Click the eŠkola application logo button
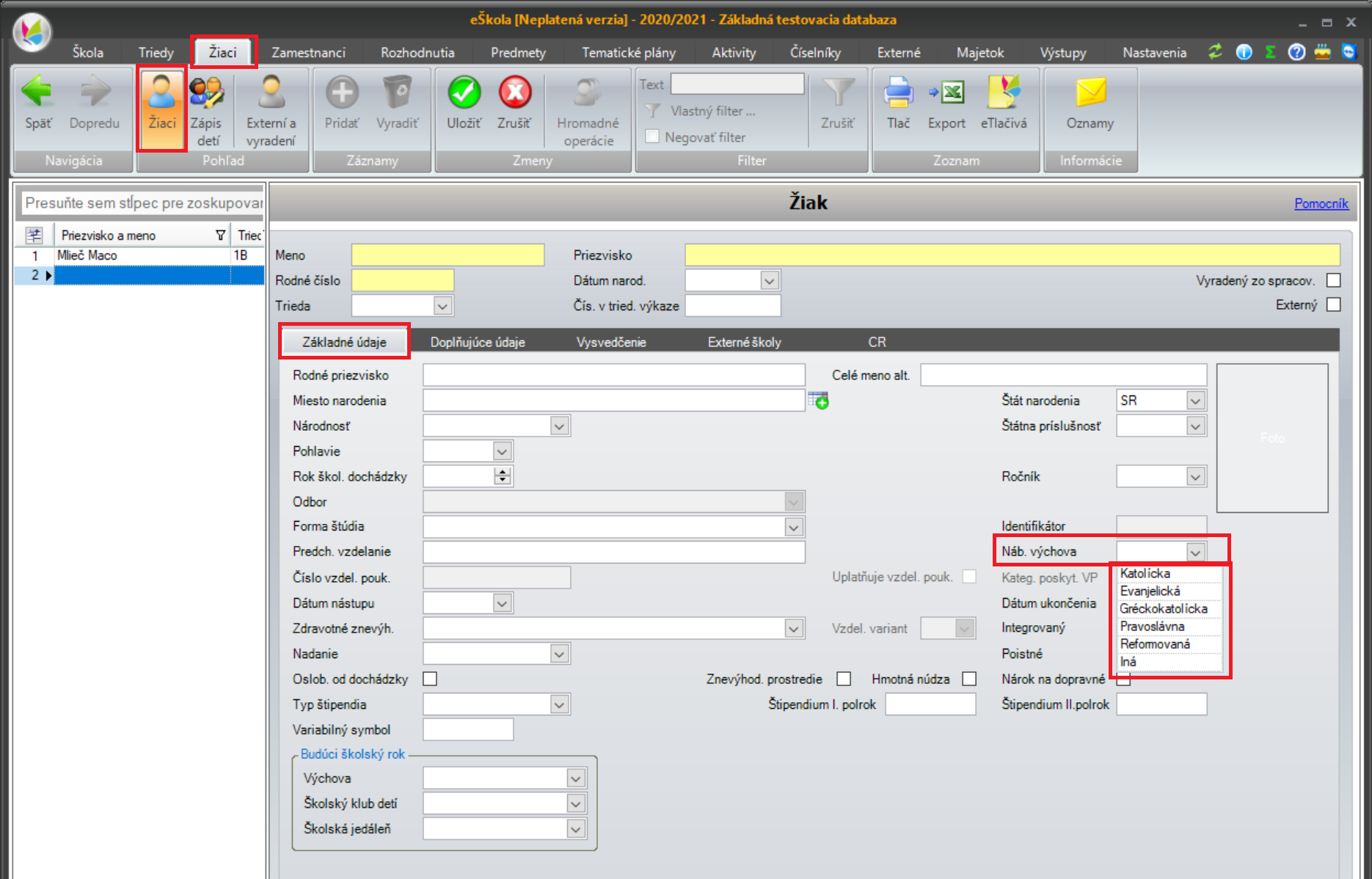Screen dimensions: 1372x879 32,32
